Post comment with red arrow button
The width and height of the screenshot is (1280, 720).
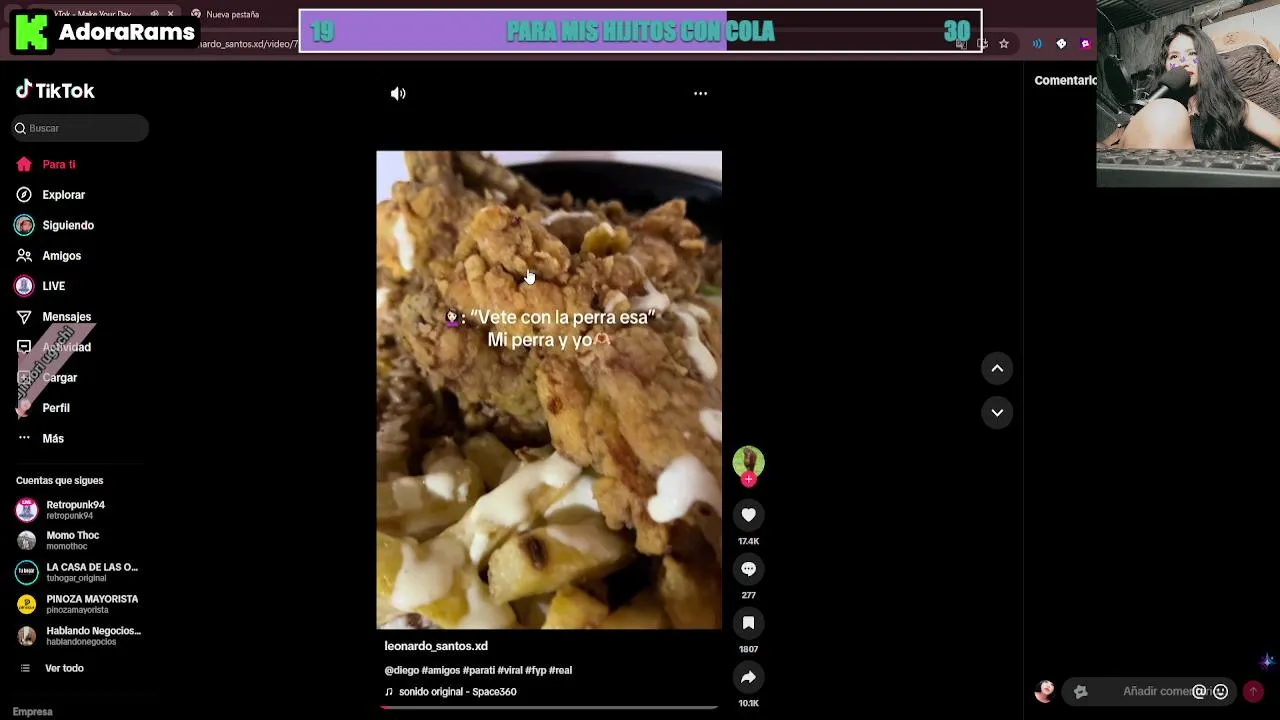(x=1253, y=691)
